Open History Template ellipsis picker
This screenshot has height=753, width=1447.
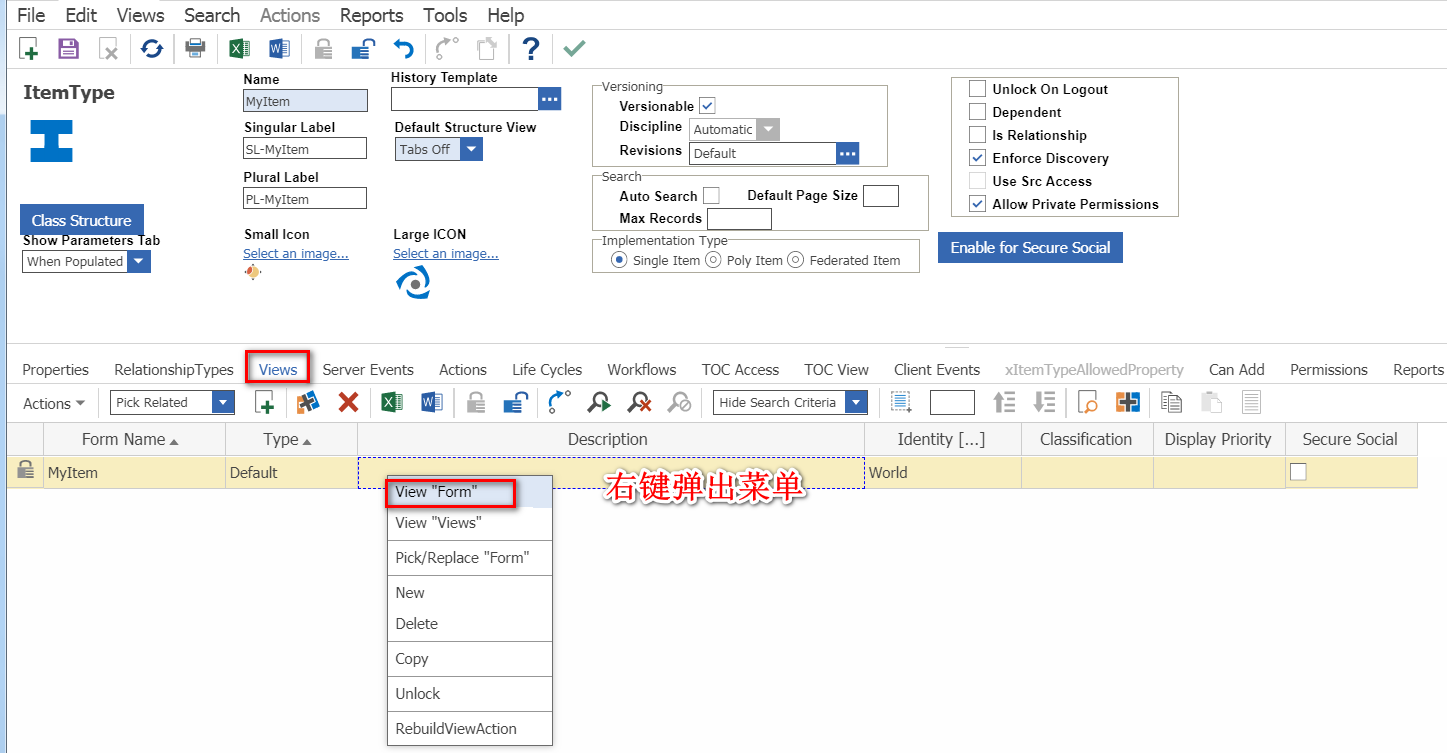point(550,98)
